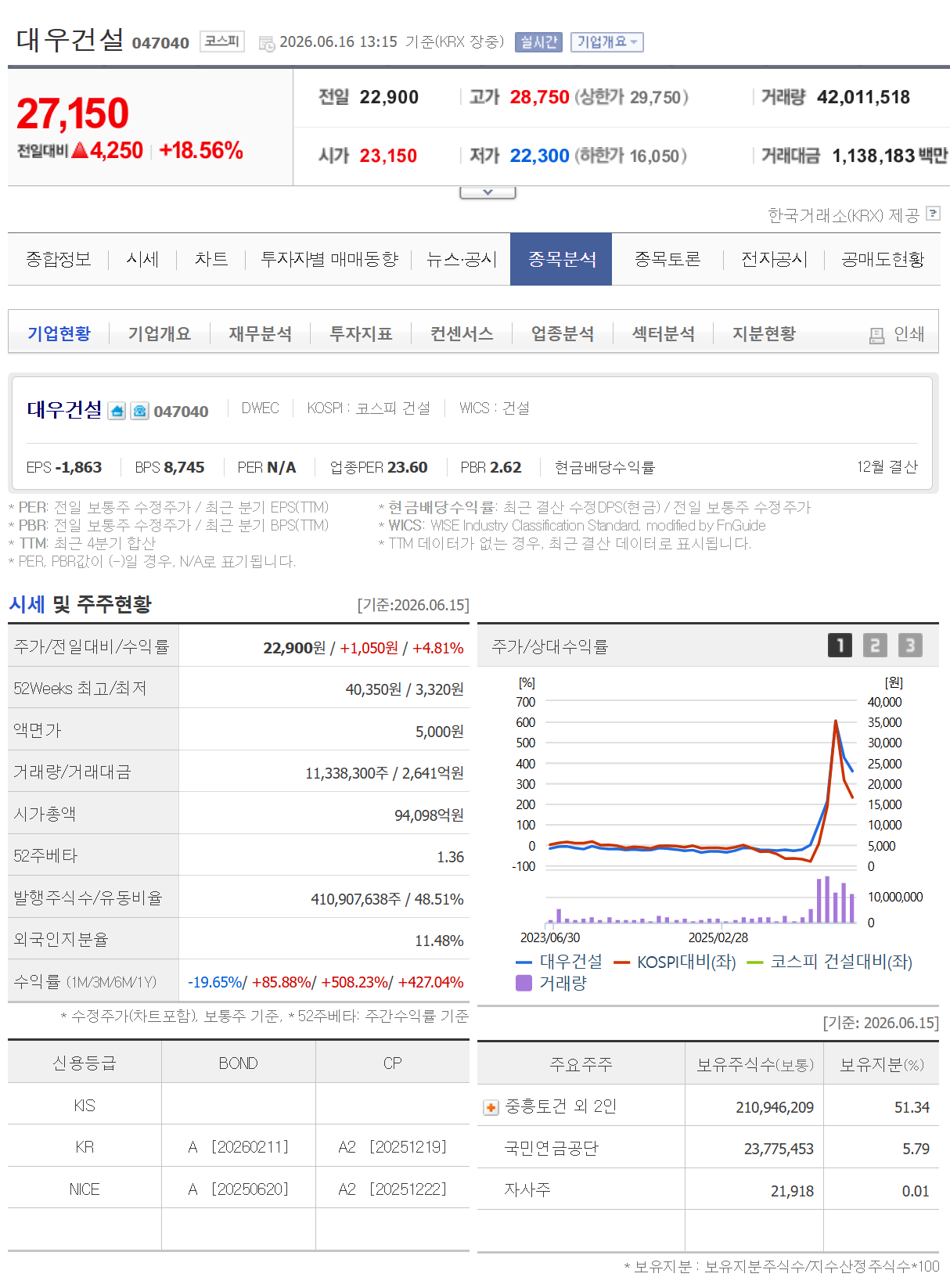Open the 투자자별 매매동향 tab
The image size is (950, 1288).
pyautogui.click(x=329, y=259)
